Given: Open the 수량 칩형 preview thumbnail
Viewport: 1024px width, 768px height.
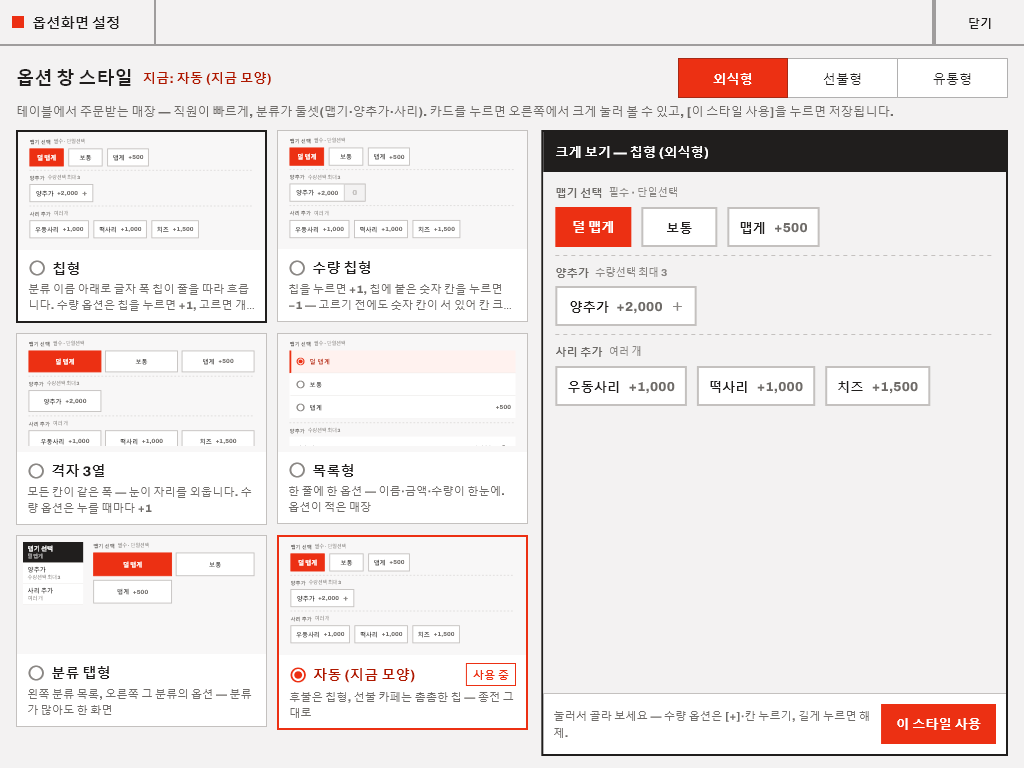Looking at the screenshot, I should [x=402, y=190].
